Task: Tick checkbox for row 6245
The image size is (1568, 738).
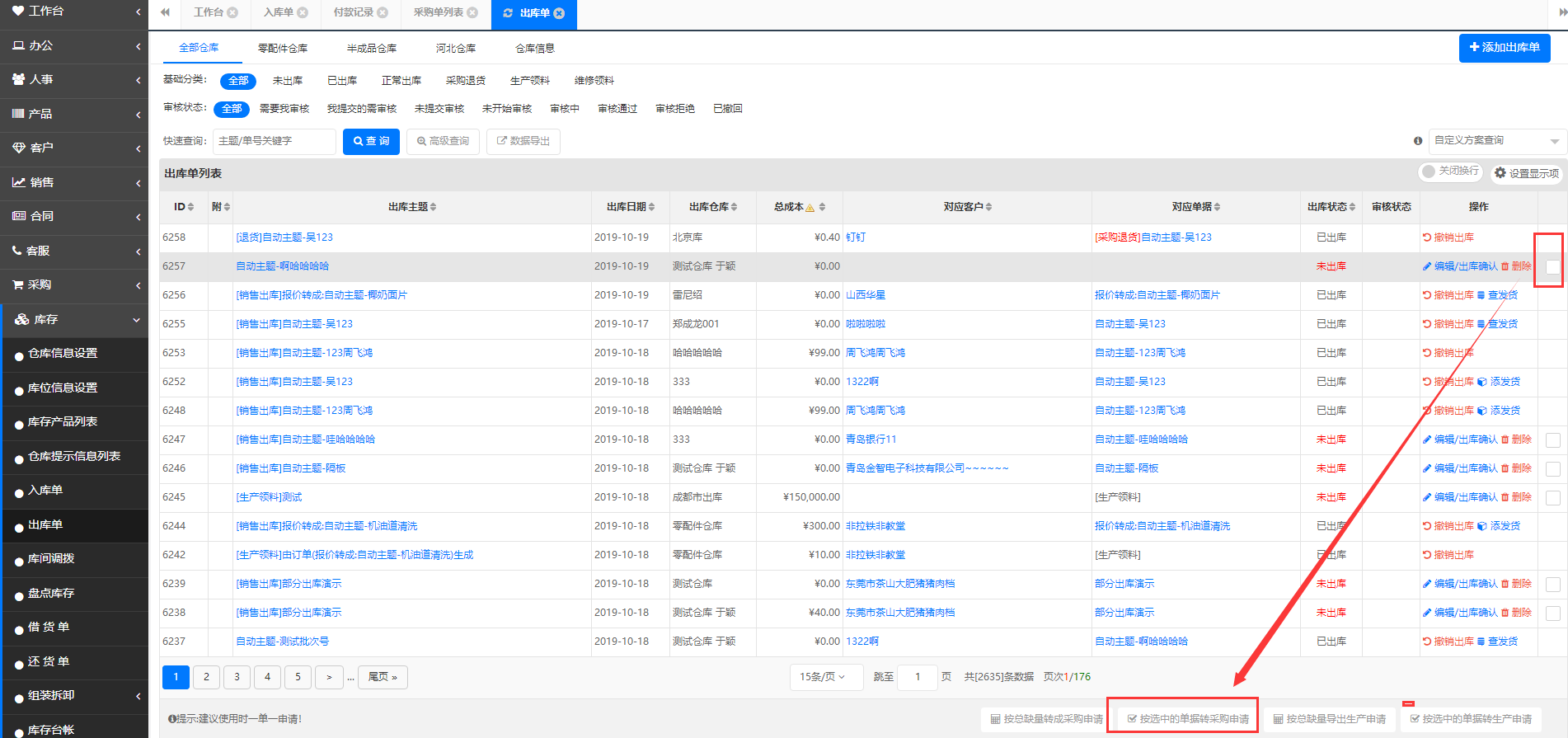Action: (1552, 498)
